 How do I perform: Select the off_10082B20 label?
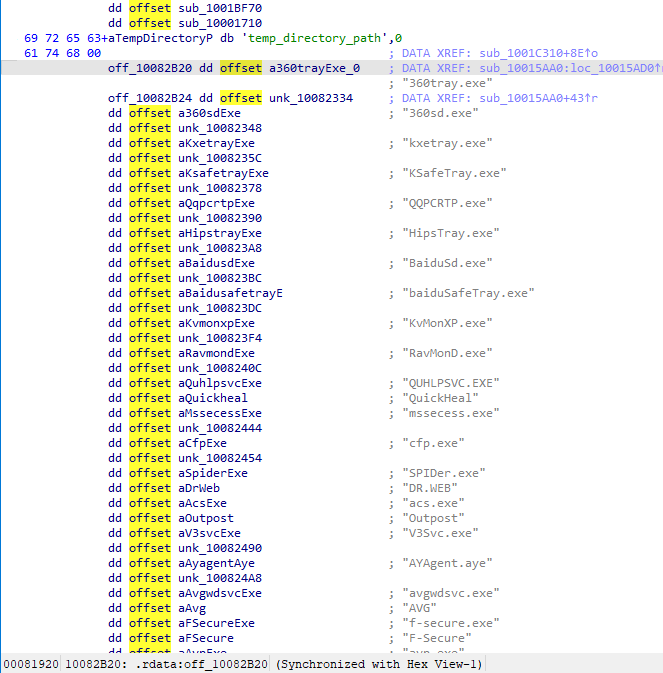(x=150, y=68)
